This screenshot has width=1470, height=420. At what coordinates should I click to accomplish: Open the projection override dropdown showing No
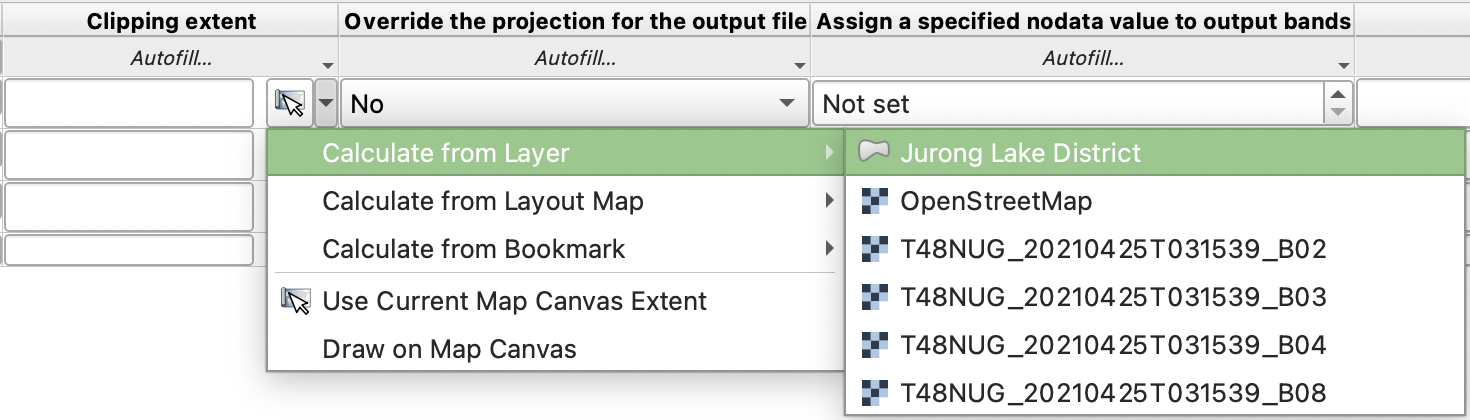click(573, 103)
